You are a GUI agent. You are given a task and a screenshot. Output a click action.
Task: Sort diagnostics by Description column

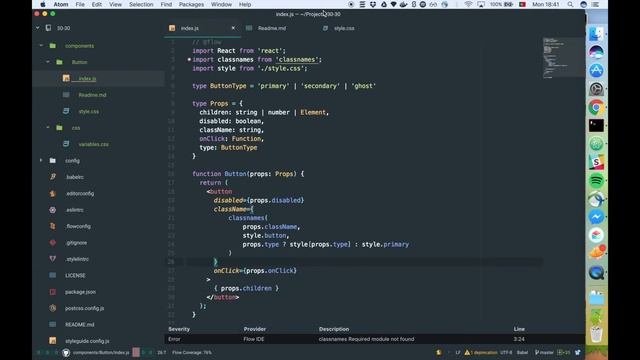point(334,329)
